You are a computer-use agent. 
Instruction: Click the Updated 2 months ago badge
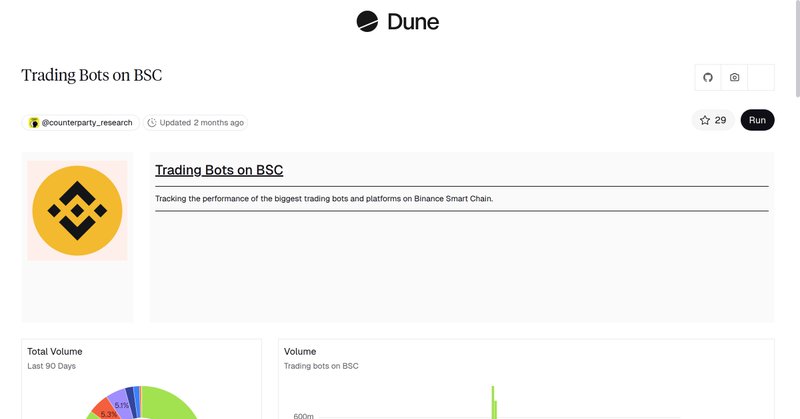[195, 122]
